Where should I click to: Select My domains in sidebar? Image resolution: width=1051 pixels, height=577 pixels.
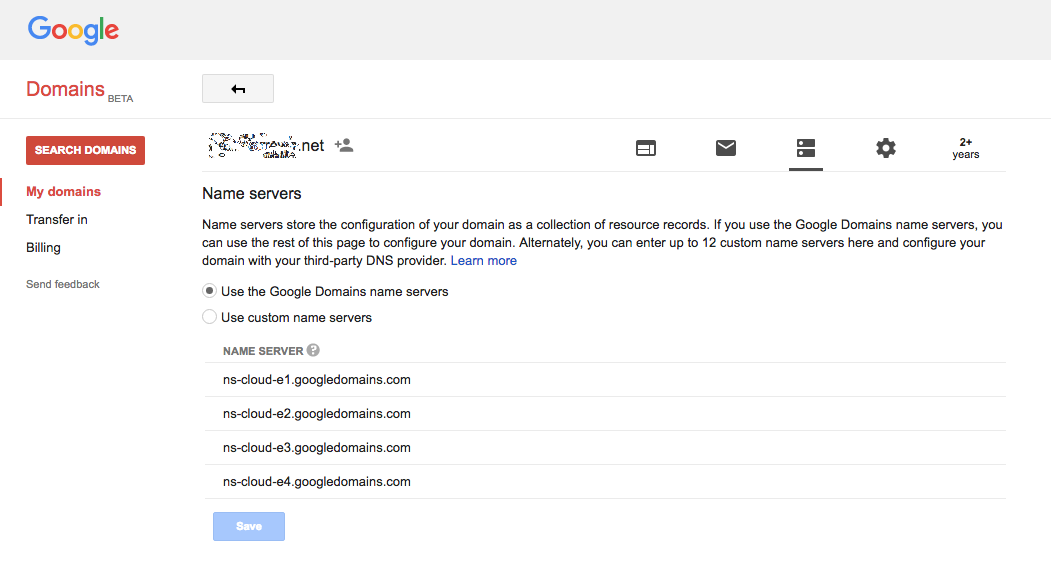(64, 192)
